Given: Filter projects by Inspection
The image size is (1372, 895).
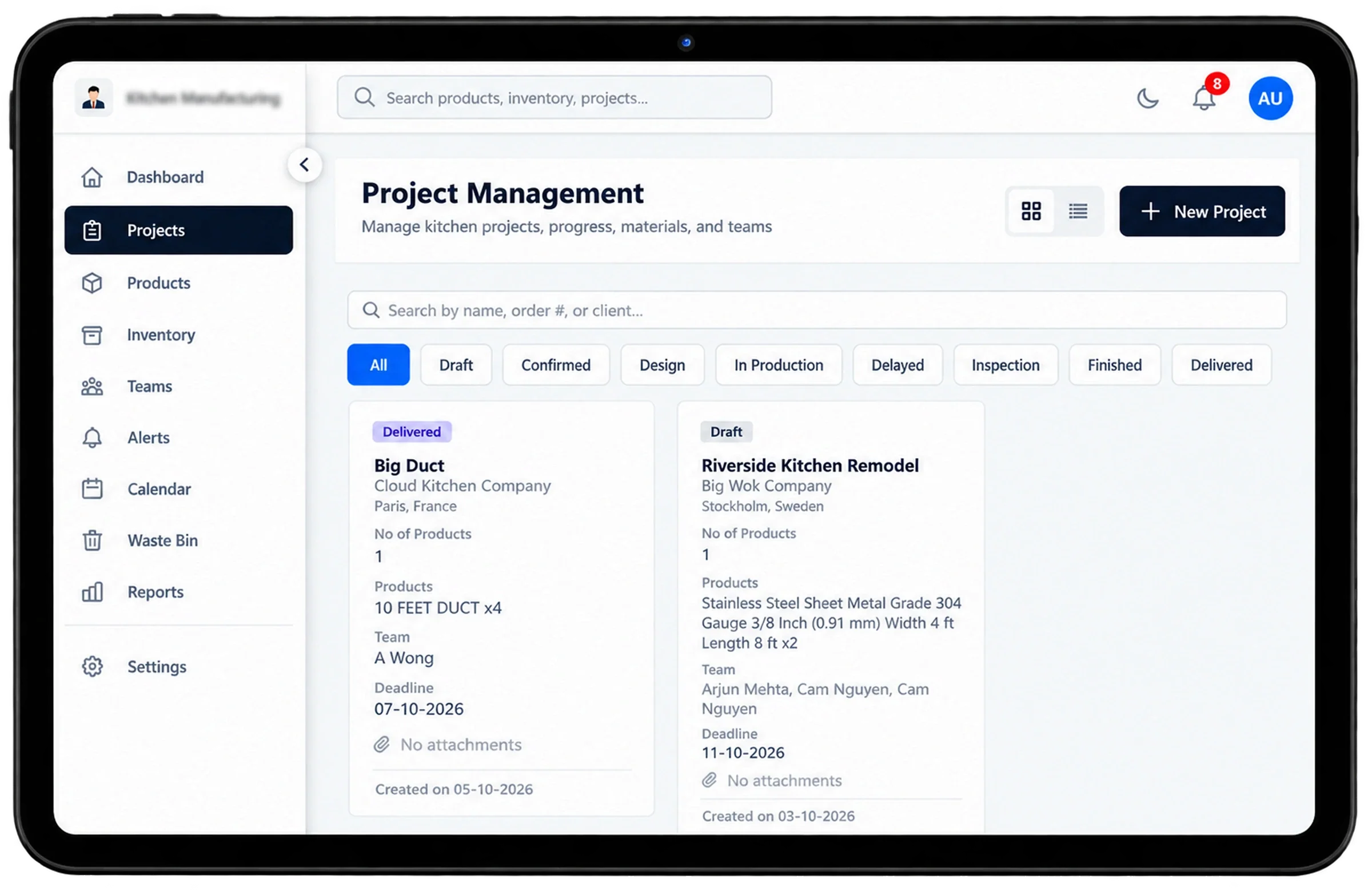Looking at the screenshot, I should (1005, 365).
